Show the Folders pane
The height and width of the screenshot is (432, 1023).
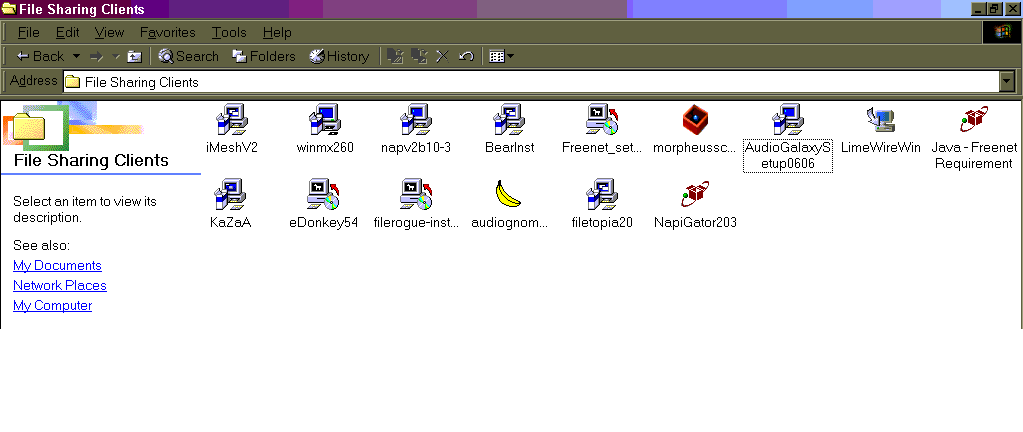pos(264,56)
